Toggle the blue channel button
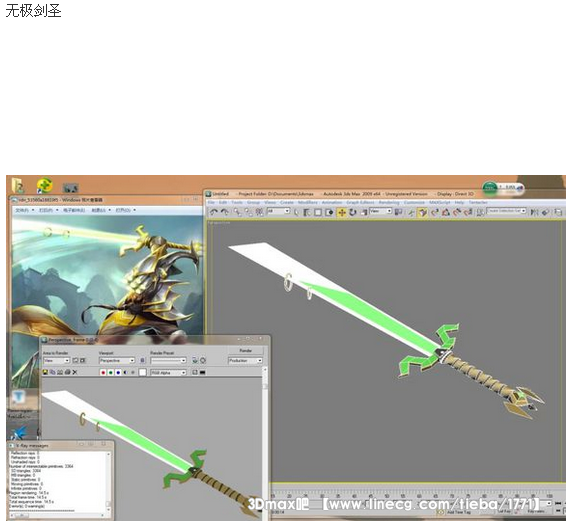The height and width of the screenshot is (521, 569). [x=118, y=373]
